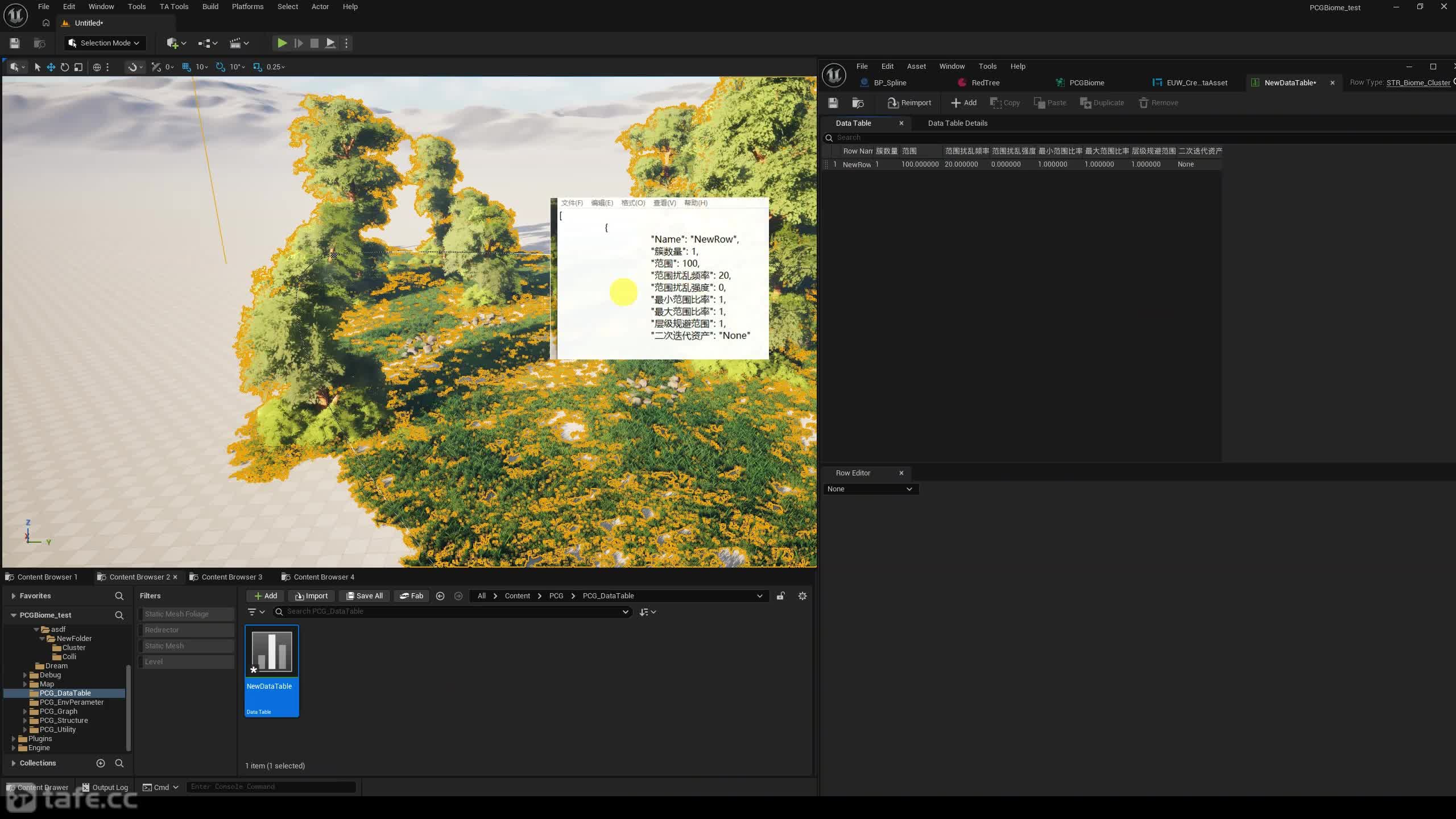Expand the Debug folder

pyautogui.click(x=25, y=675)
